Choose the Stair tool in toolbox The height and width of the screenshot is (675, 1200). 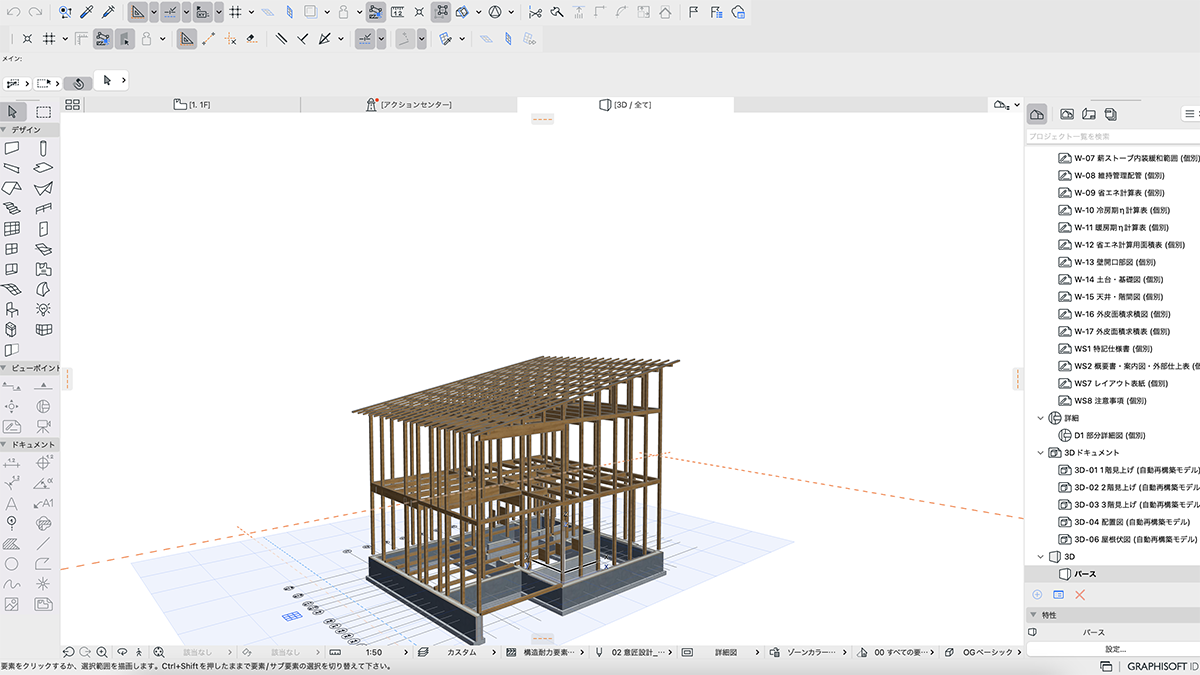pos(12,208)
